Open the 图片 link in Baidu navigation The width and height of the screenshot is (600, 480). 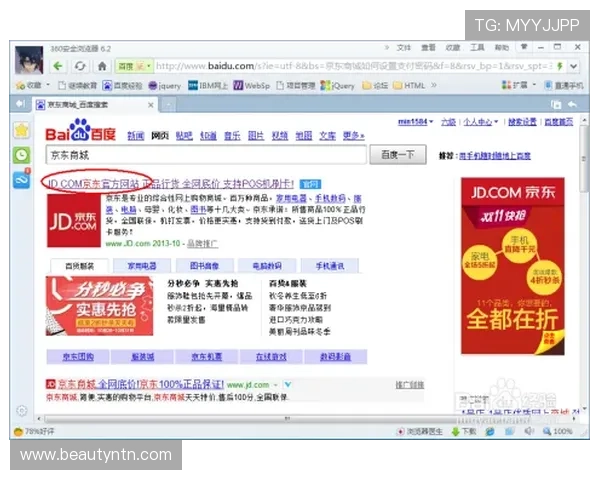pos(256,136)
